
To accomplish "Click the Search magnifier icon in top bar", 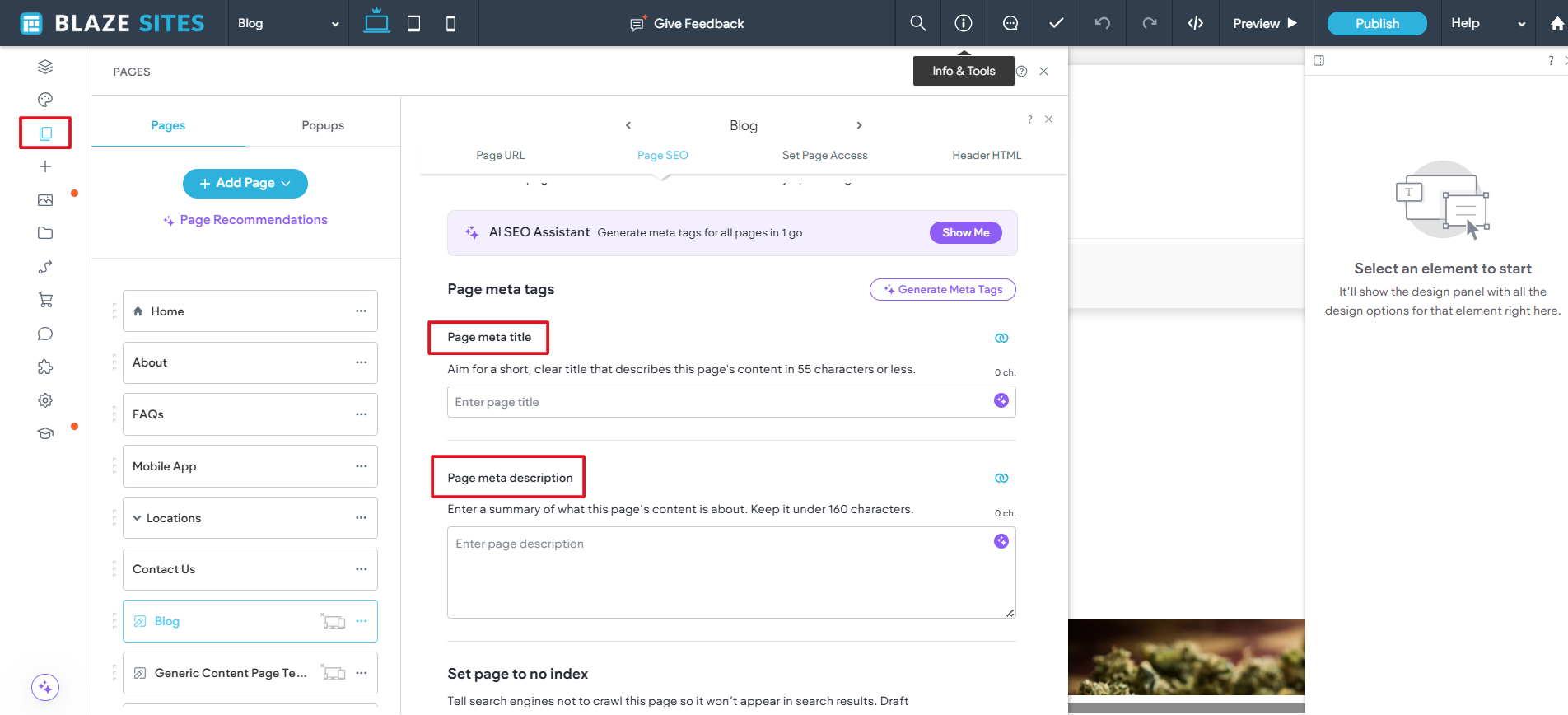I will (x=917, y=23).
